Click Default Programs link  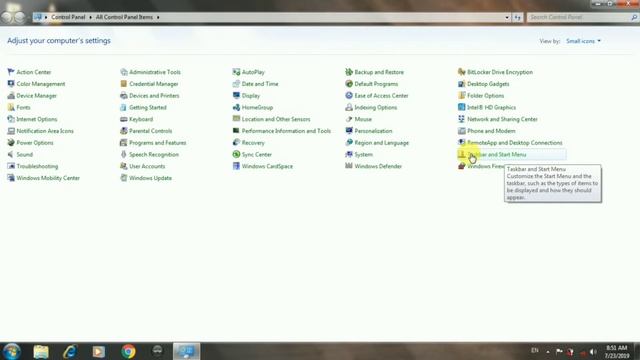(376, 84)
